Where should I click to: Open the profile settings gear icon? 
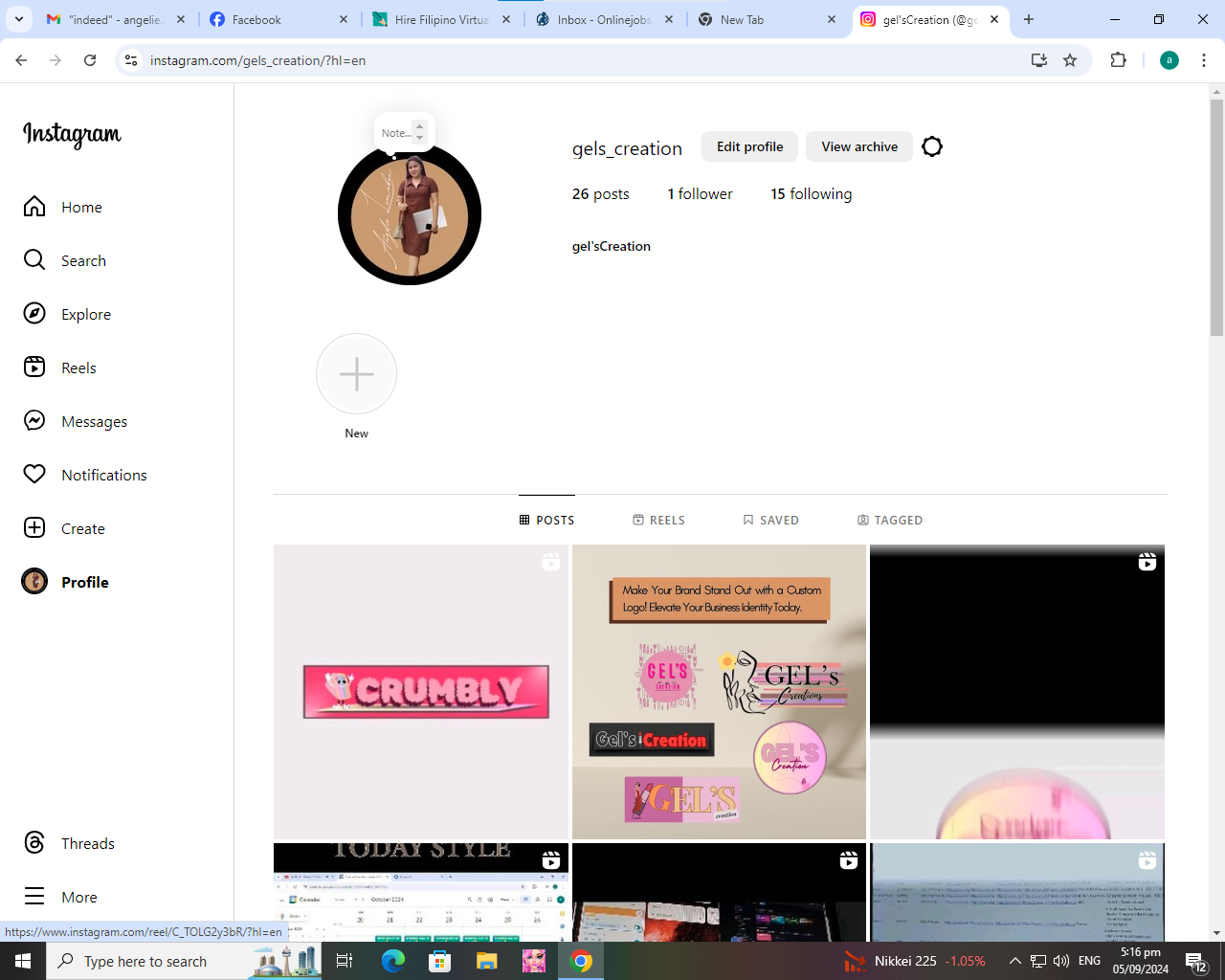(931, 146)
